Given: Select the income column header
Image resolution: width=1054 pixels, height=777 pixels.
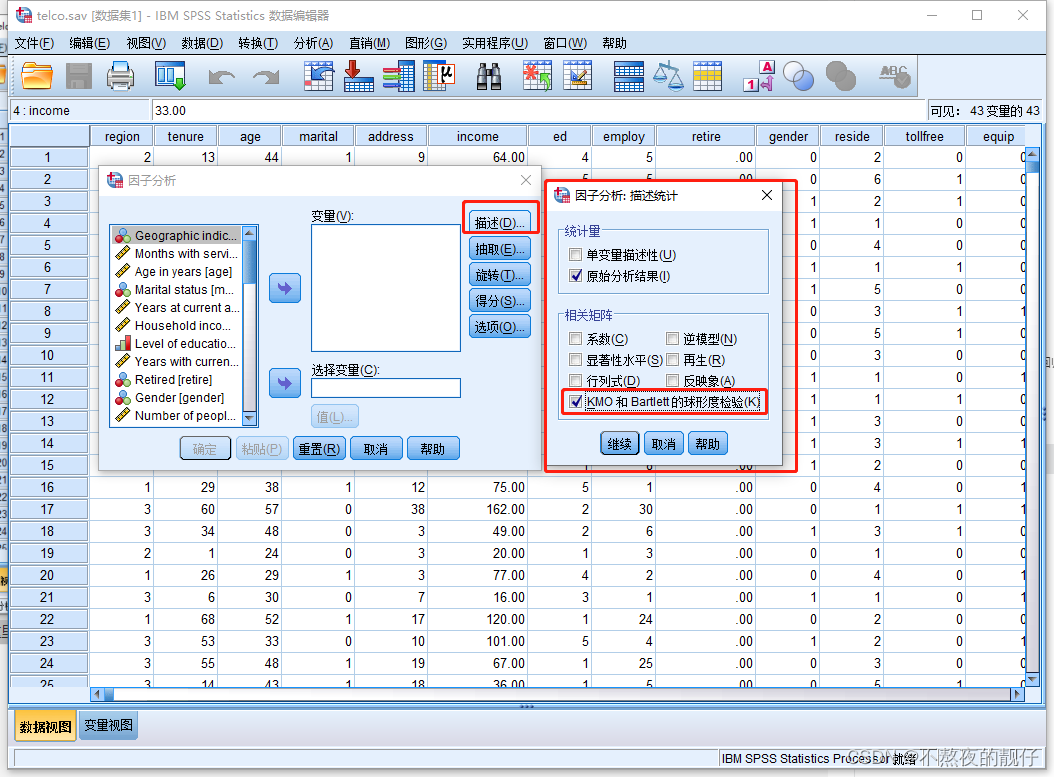Looking at the screenshot, I should [x=477, y=136].
